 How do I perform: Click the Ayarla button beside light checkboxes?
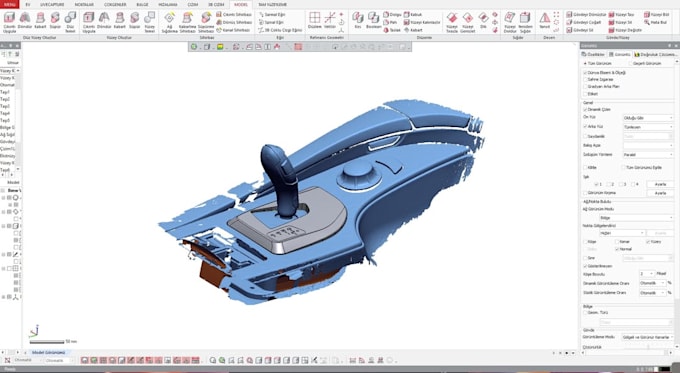660,184
